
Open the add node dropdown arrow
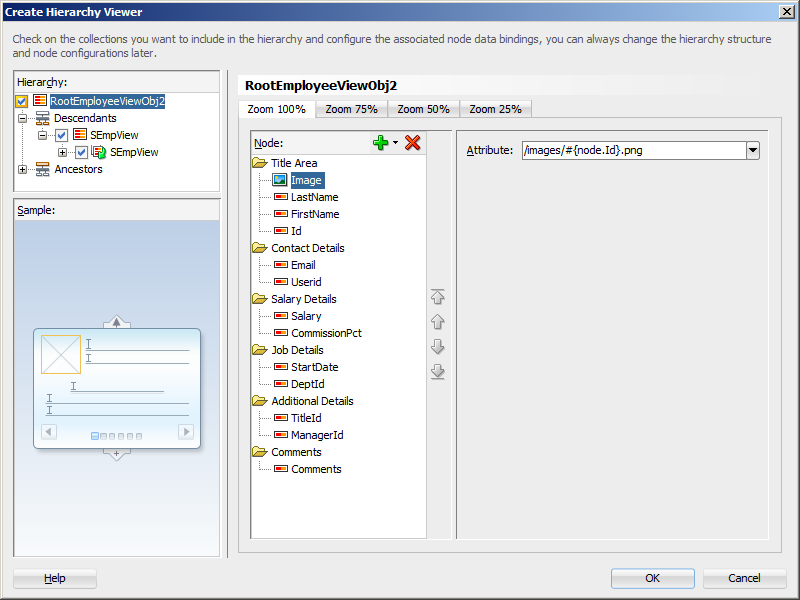pos(395,143)
